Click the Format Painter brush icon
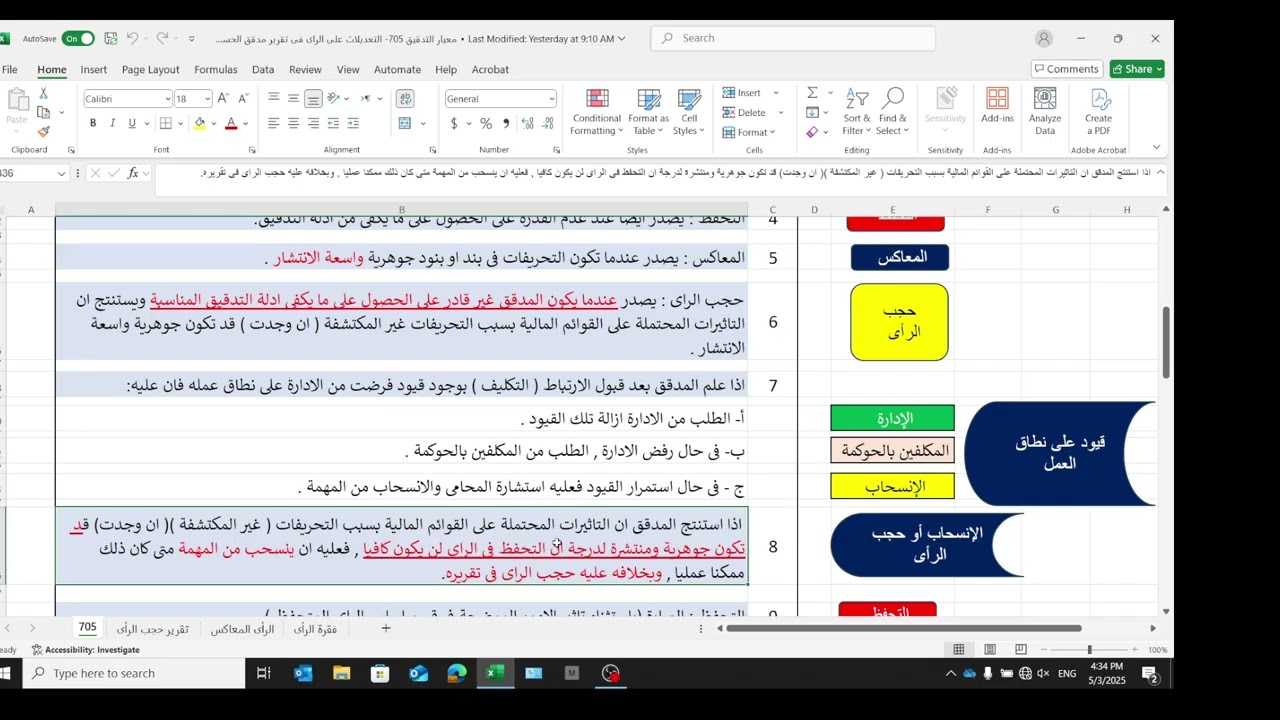Image resolution: width=1280 pixels, height=720 pixels. [43, 131]
